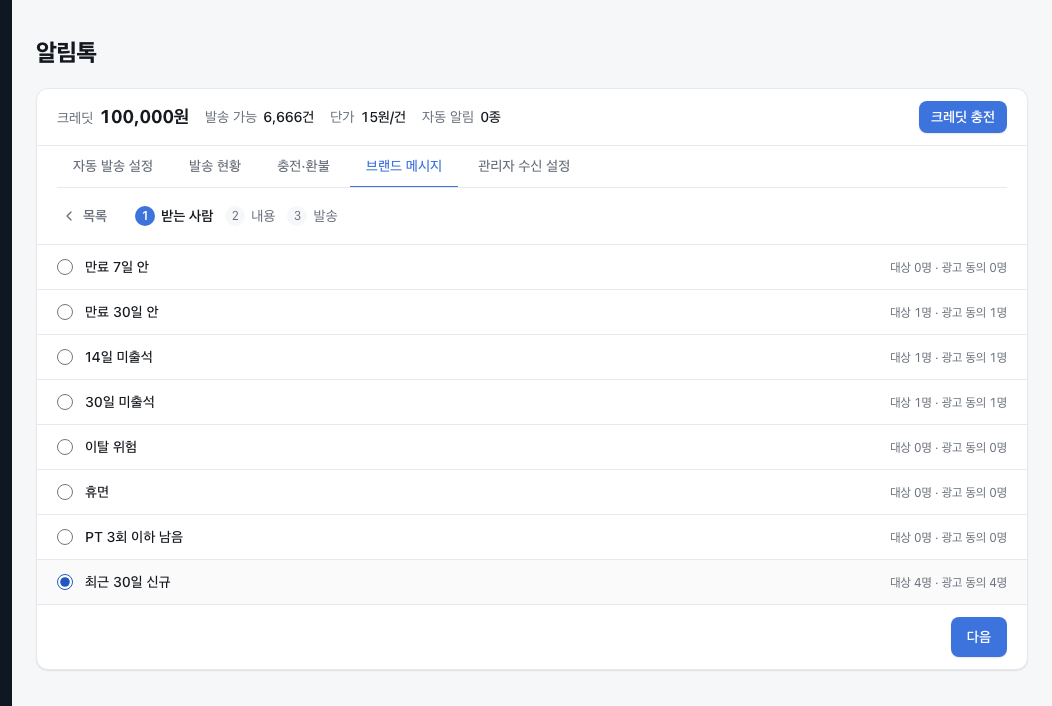Choose the 30일 미출석 radio option

pos(65,402)
